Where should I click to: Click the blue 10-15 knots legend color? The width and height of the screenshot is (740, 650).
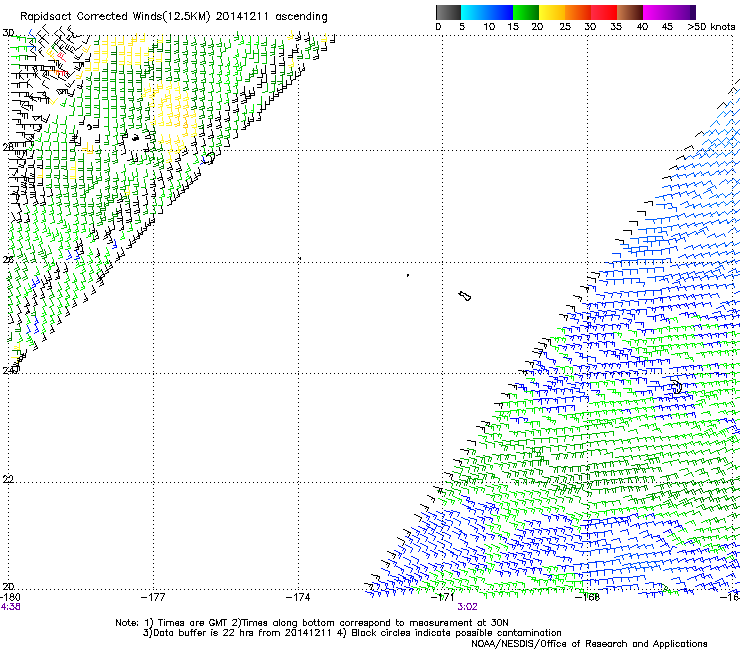500,12
